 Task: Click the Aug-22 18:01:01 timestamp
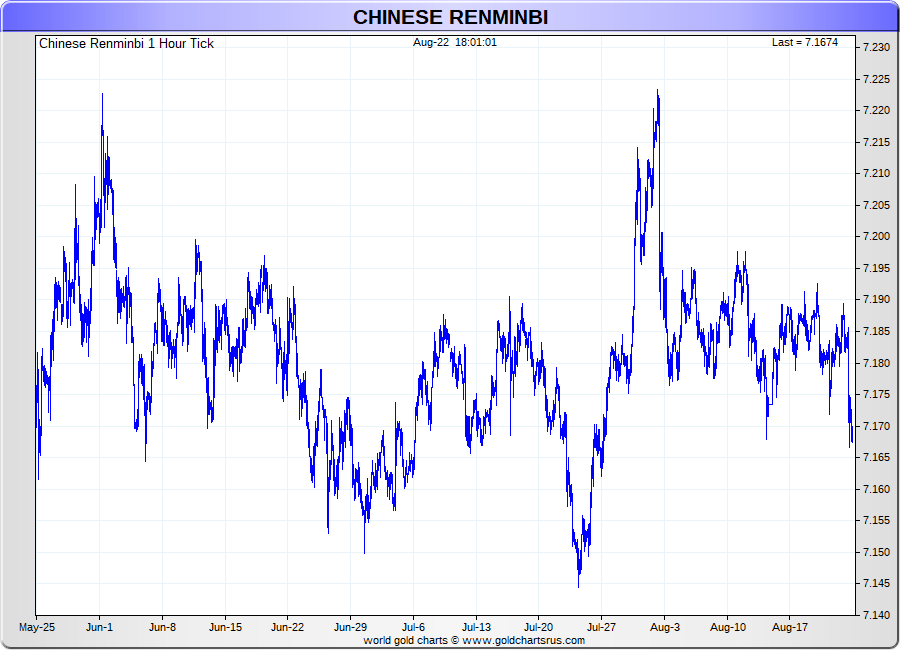click(x=455, y=42)
